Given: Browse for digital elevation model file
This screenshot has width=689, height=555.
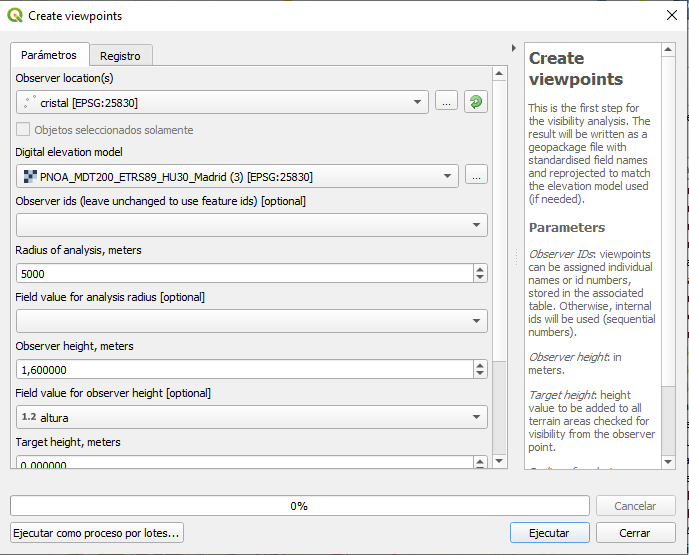Looking at the screenshot, I should [x=476, y=176].
